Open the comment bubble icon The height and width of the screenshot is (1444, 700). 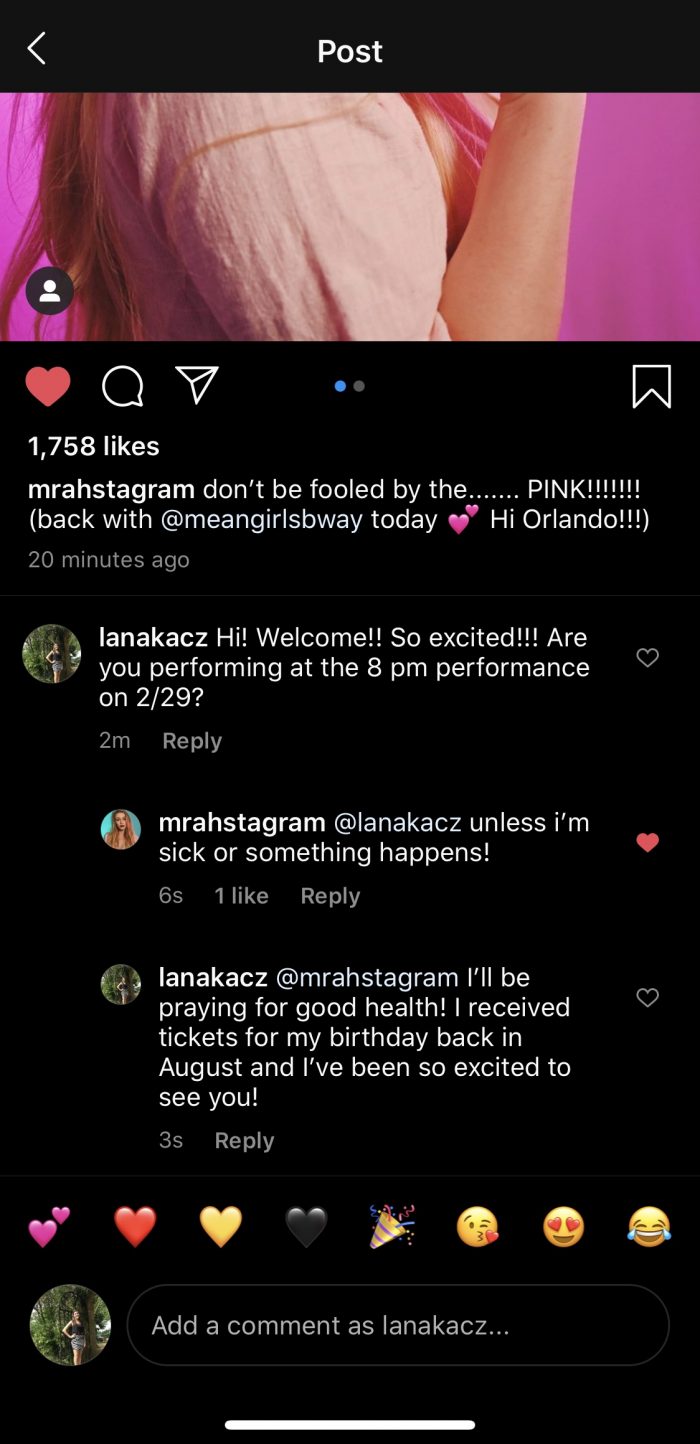[x=123, y=387]
